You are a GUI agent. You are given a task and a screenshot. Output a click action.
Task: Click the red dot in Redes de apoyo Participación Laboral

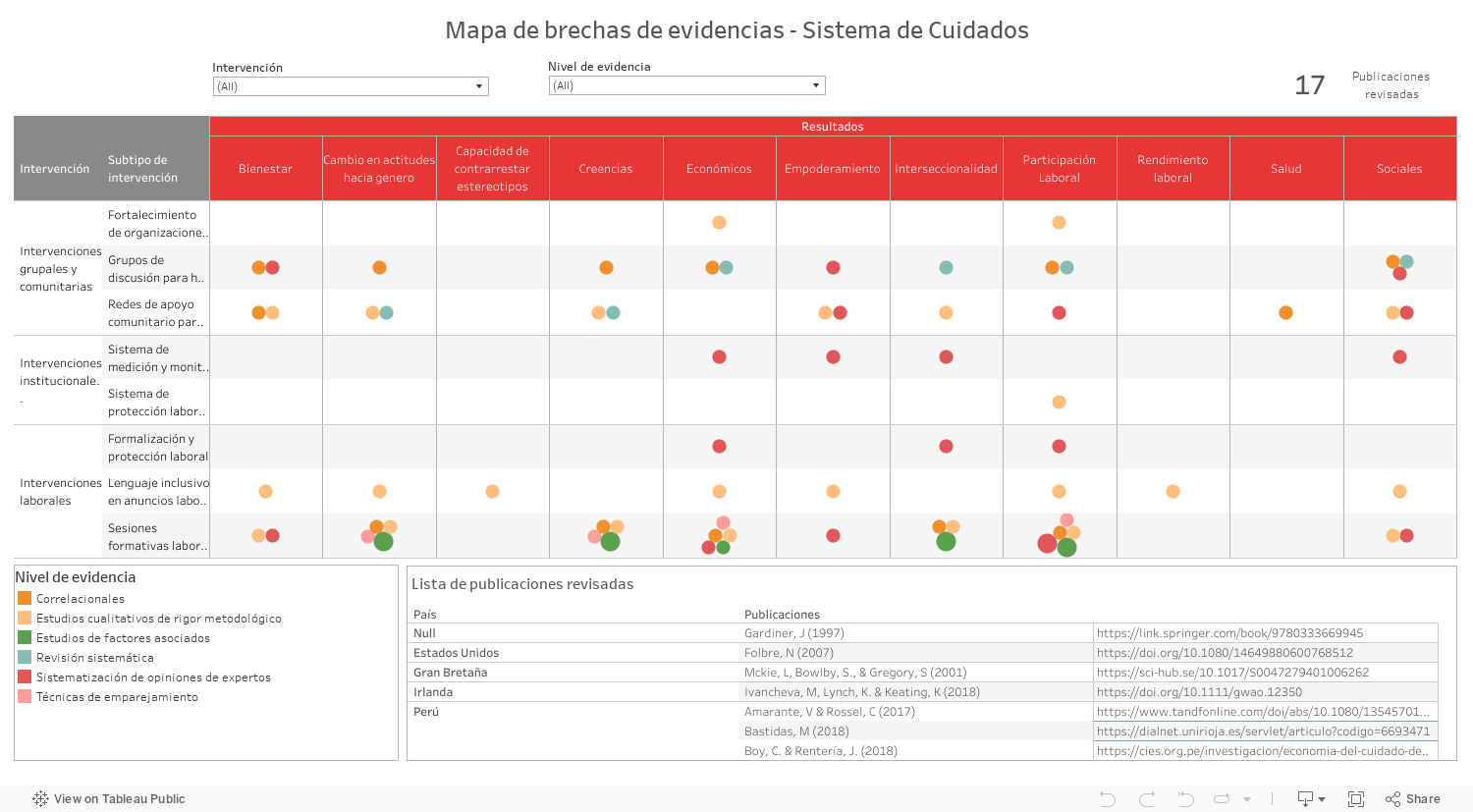[1059, 312]
